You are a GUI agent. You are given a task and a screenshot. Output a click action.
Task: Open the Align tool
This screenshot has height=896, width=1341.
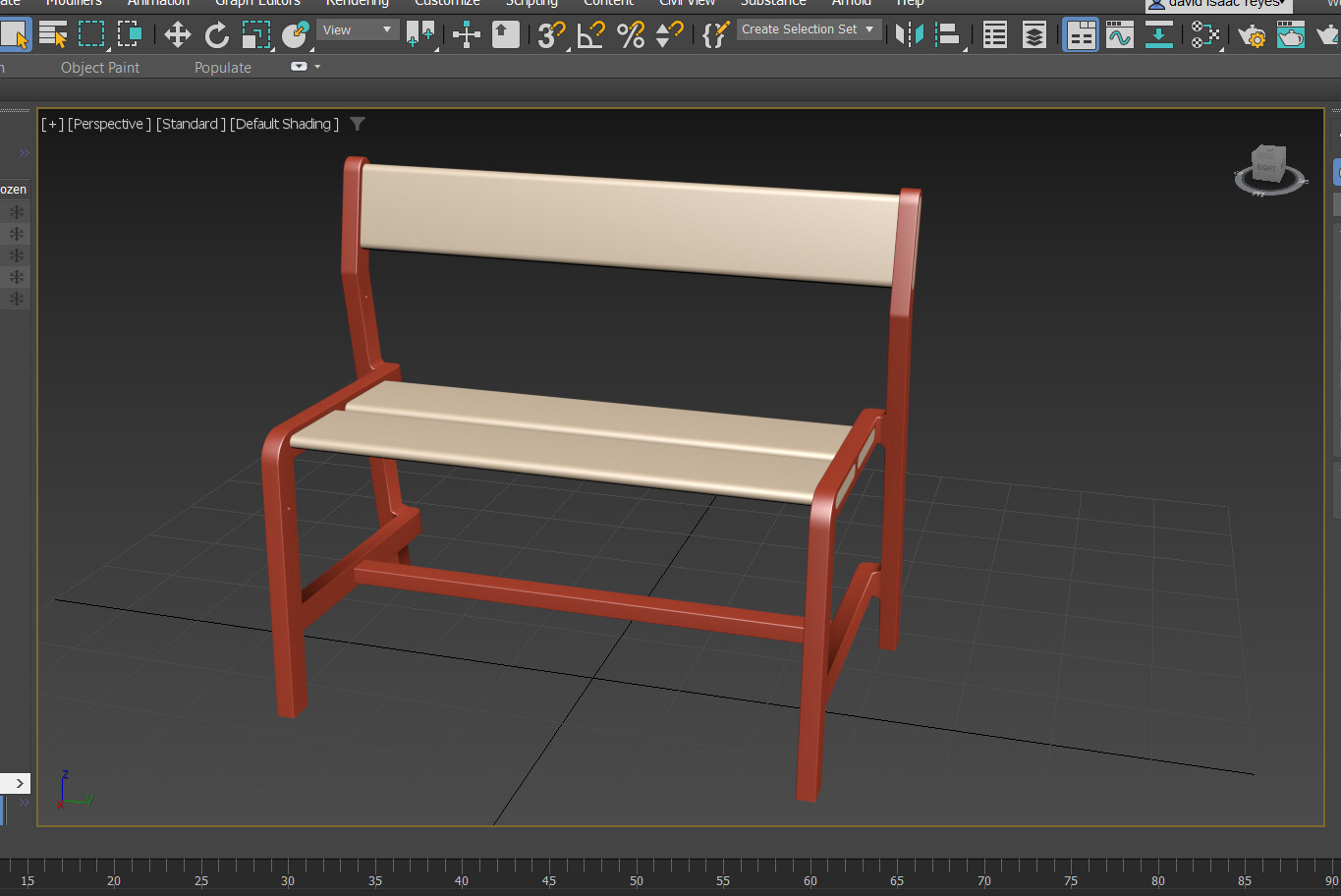tap(946, 34)
